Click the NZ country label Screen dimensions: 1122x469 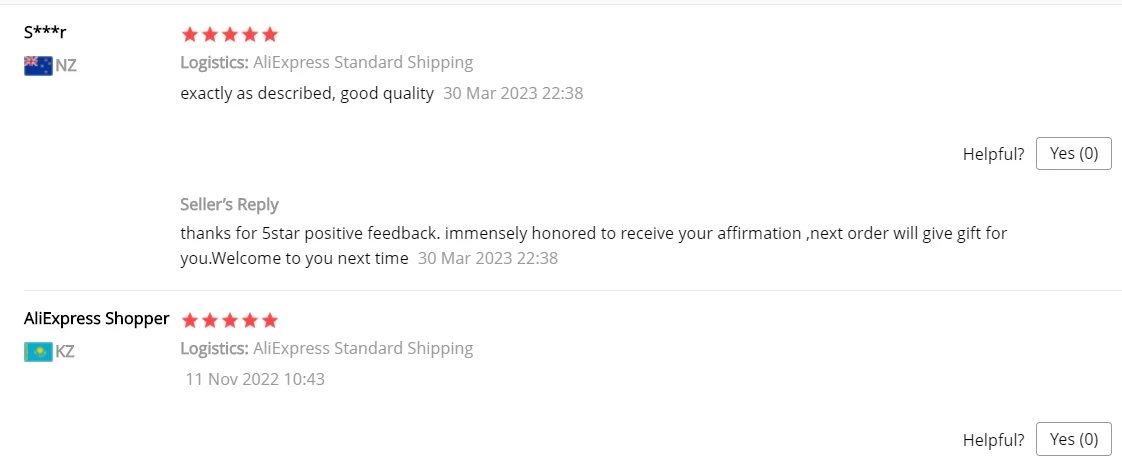(x=66, y=66)
